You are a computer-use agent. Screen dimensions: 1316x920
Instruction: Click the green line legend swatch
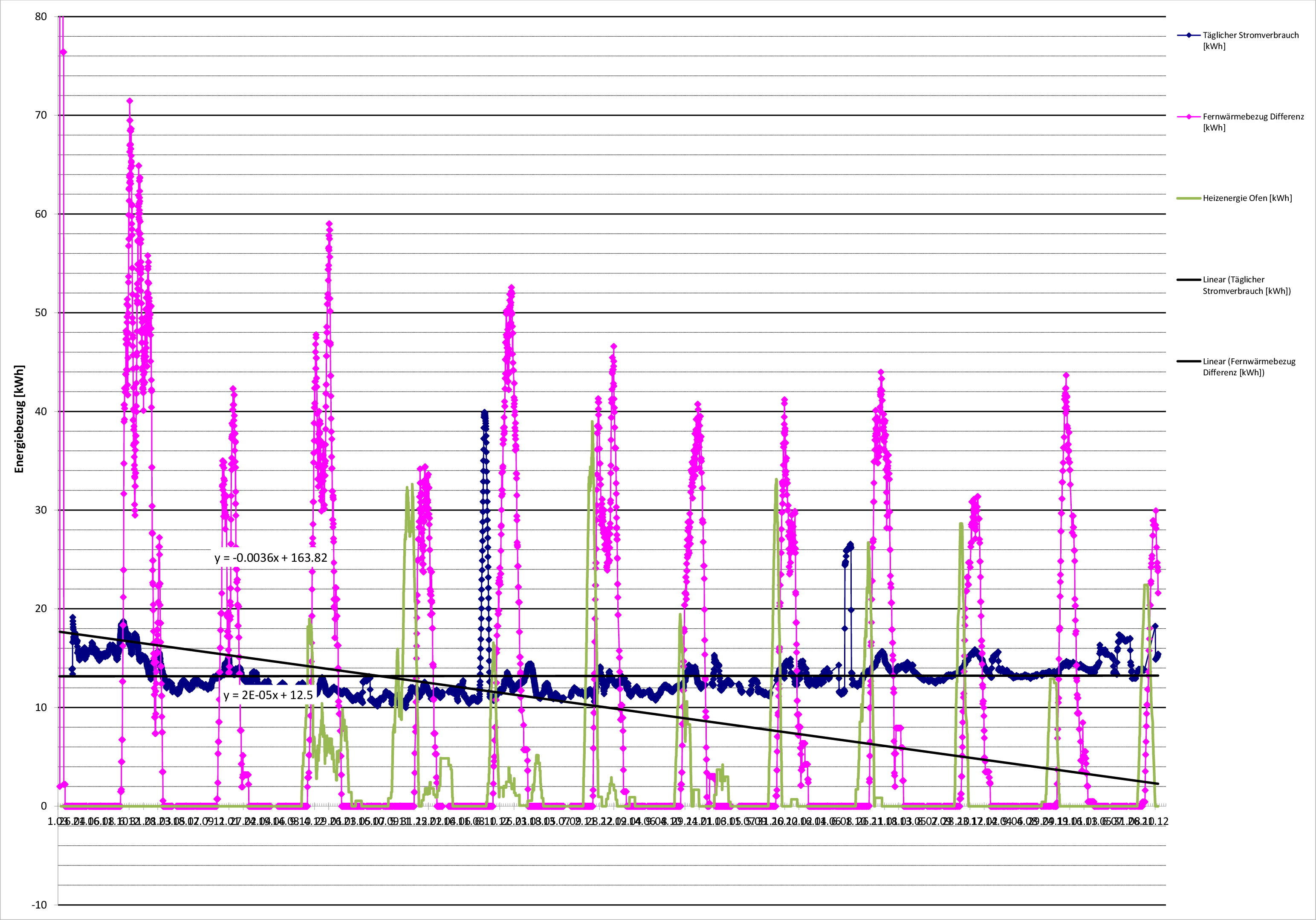pos(1189,198)
